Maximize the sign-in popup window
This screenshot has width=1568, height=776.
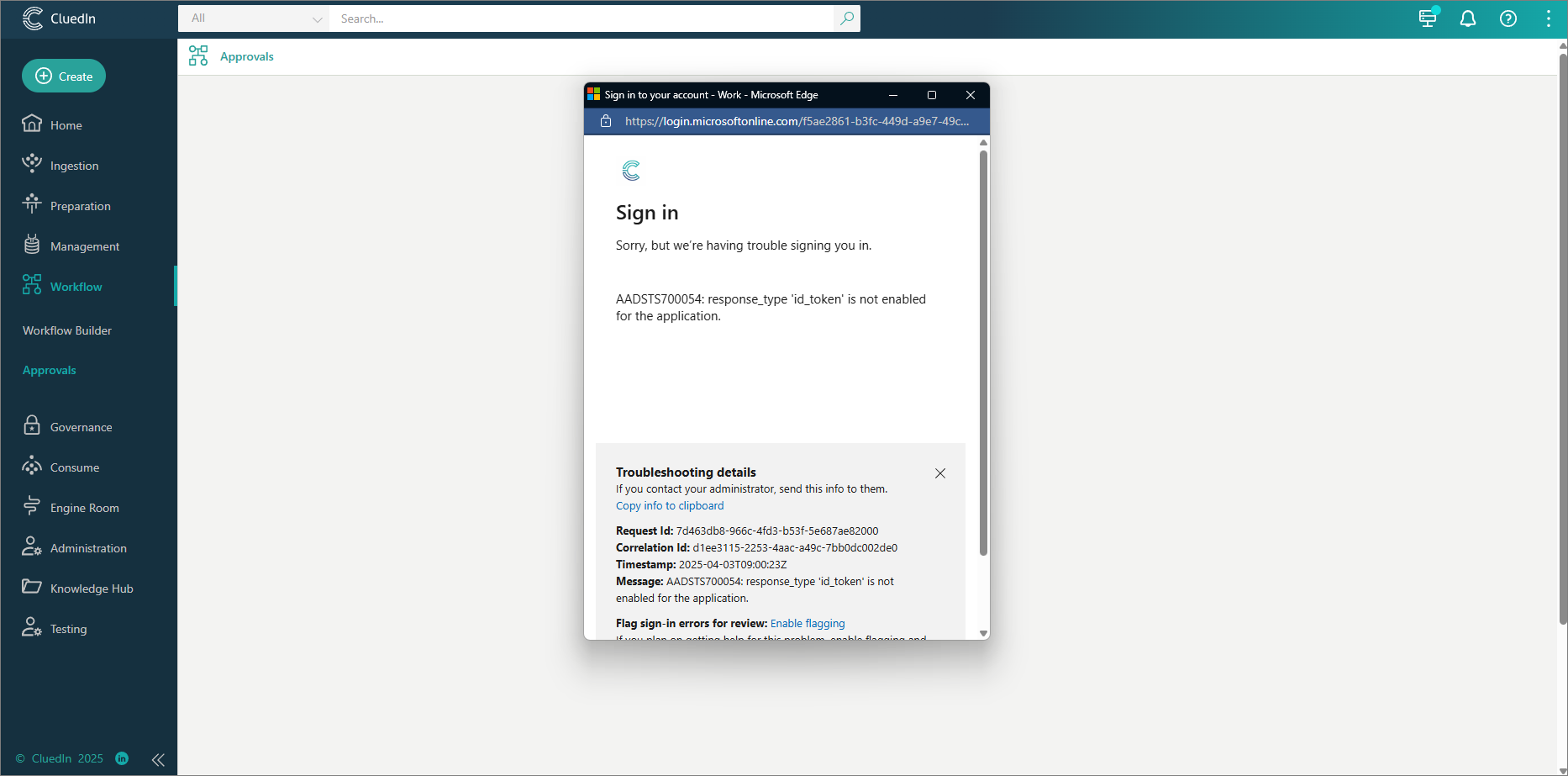pyautogui.click(x=932, y=95)
